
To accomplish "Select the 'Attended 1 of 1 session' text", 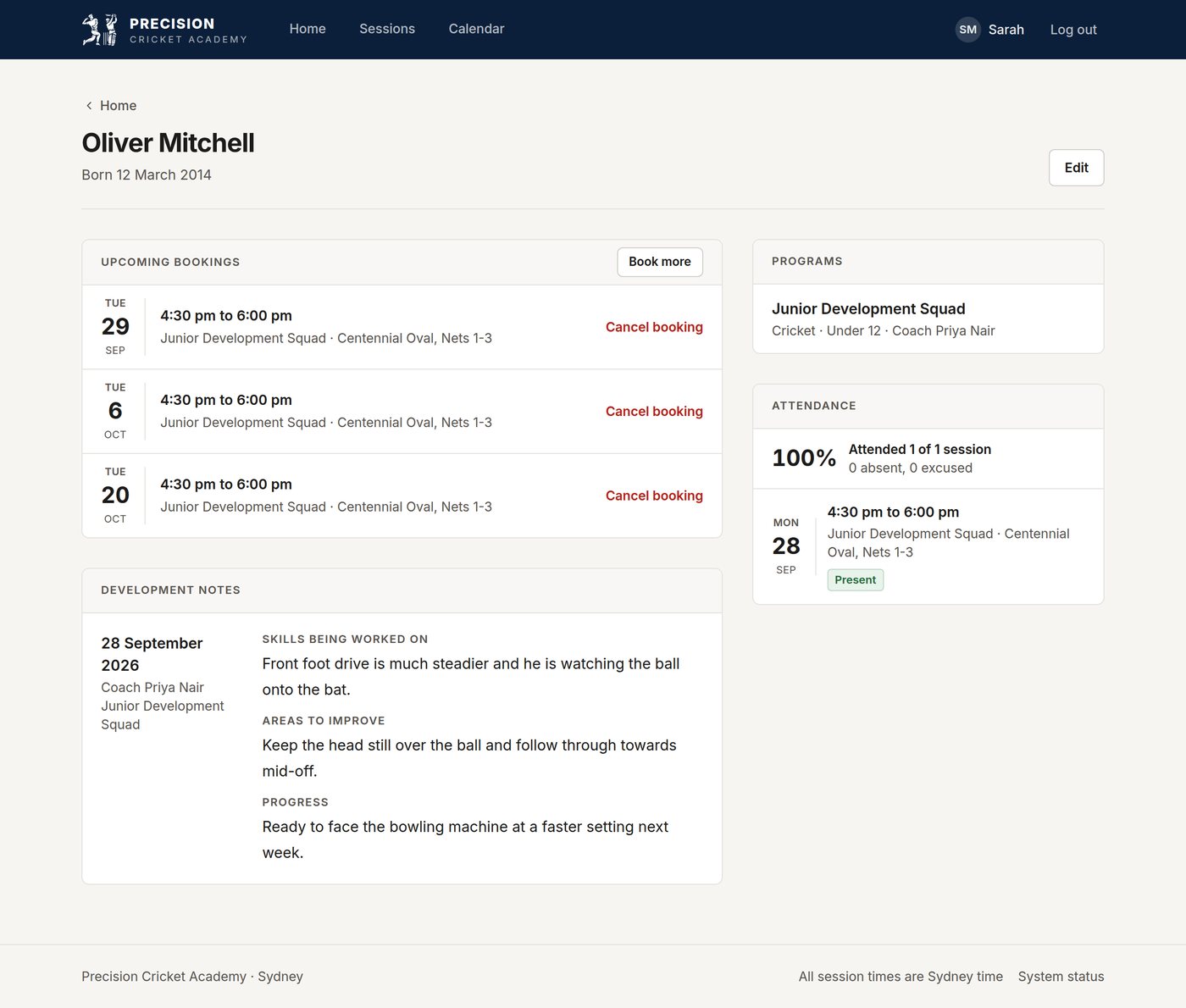I will coord(920,450).
